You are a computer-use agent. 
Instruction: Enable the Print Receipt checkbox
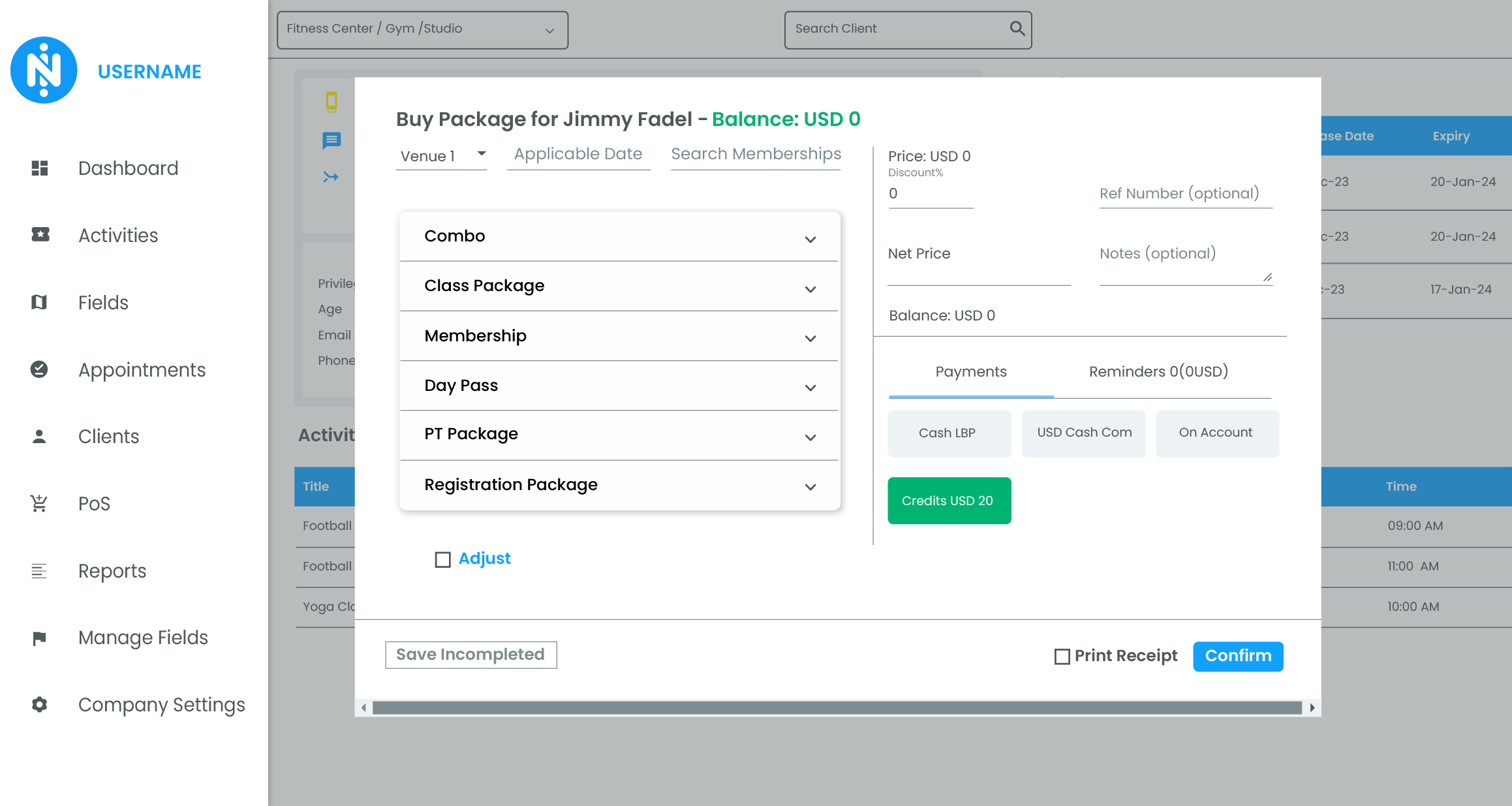[1062, 657]
